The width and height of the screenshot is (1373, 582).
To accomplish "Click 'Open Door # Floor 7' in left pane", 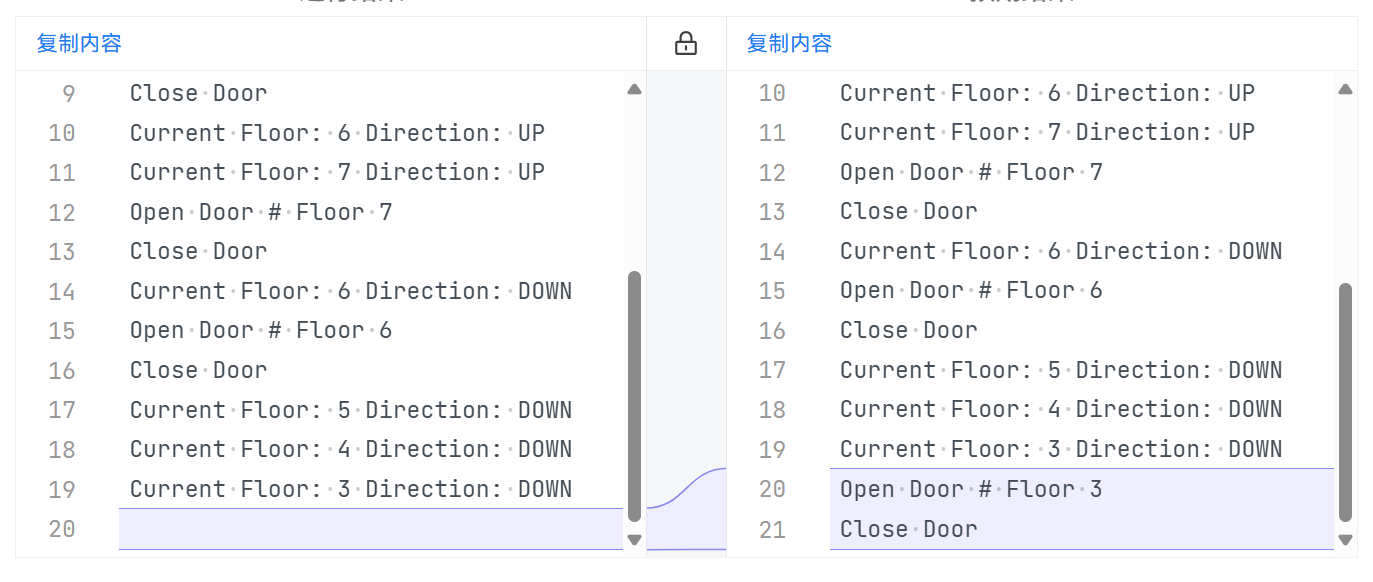I will coord(260,212).
